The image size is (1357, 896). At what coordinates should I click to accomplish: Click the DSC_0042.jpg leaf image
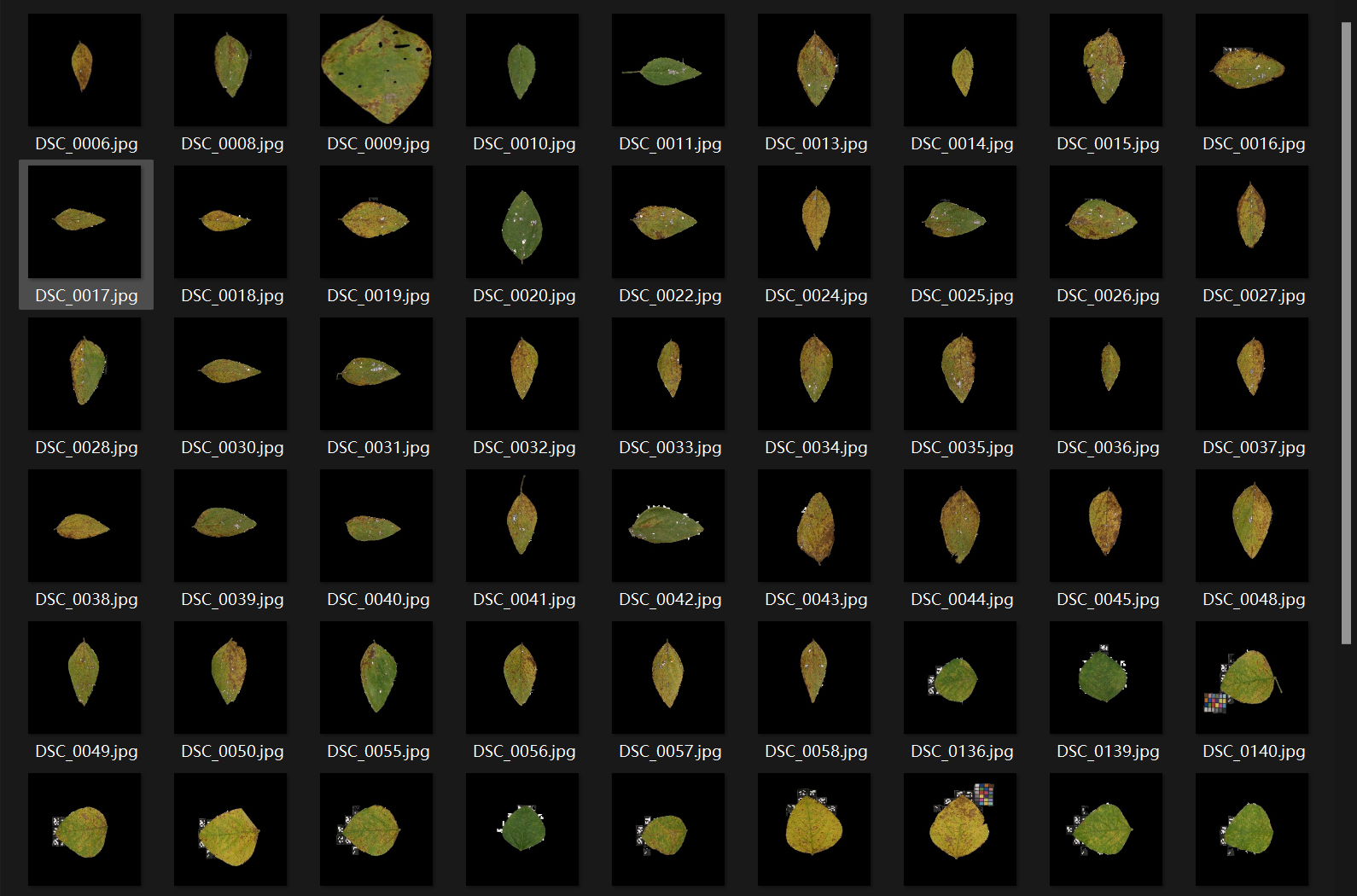pos(668,526)
